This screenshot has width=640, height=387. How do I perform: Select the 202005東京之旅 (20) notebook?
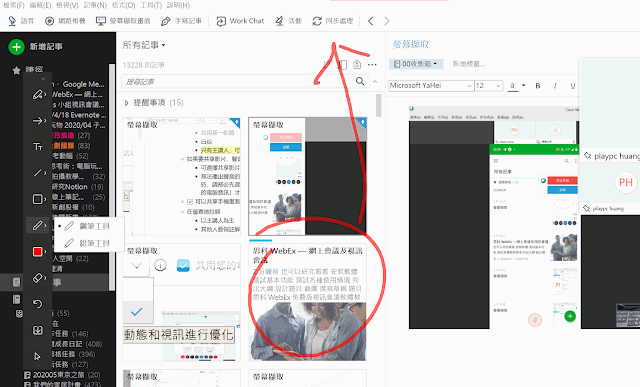63,375
